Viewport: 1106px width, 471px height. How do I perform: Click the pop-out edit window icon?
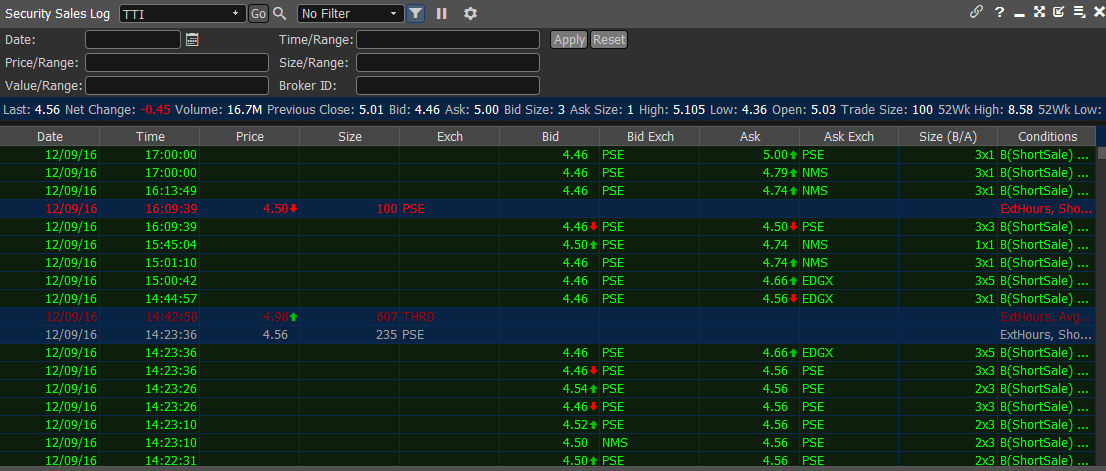pyautogui.click(x=1059, y=12)
